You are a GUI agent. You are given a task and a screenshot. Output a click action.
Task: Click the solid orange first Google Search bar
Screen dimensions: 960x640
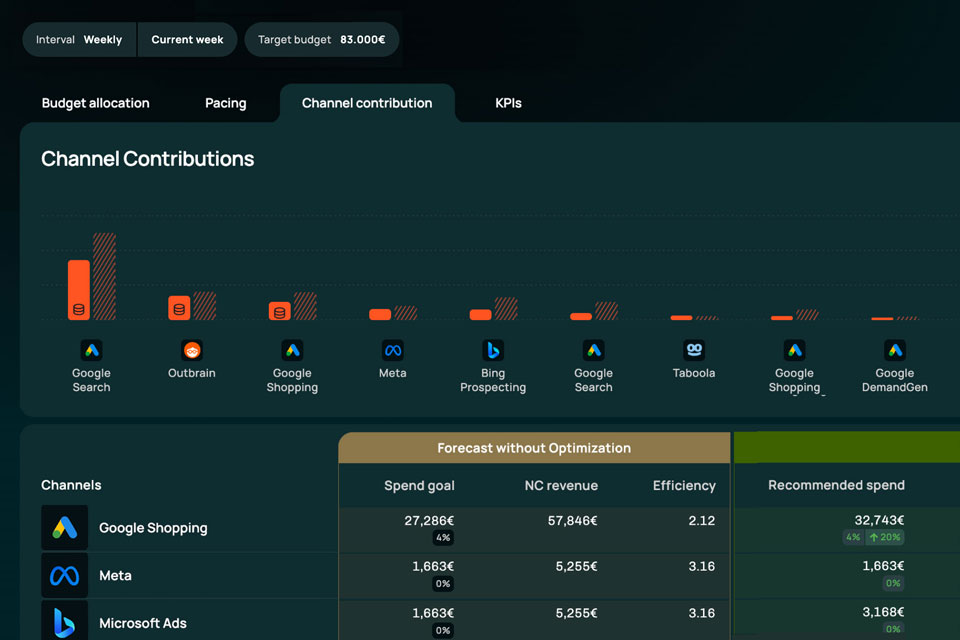(78, 290)
